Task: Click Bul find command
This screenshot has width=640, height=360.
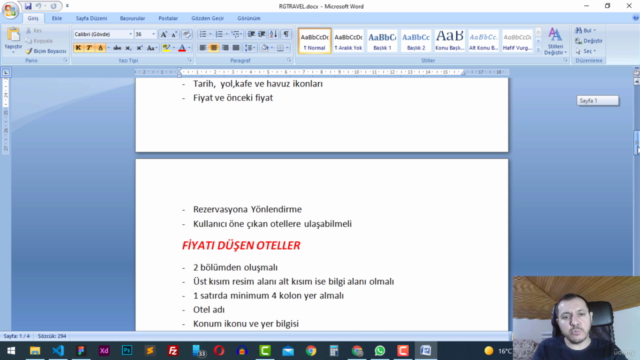Action: coord(586,31)
